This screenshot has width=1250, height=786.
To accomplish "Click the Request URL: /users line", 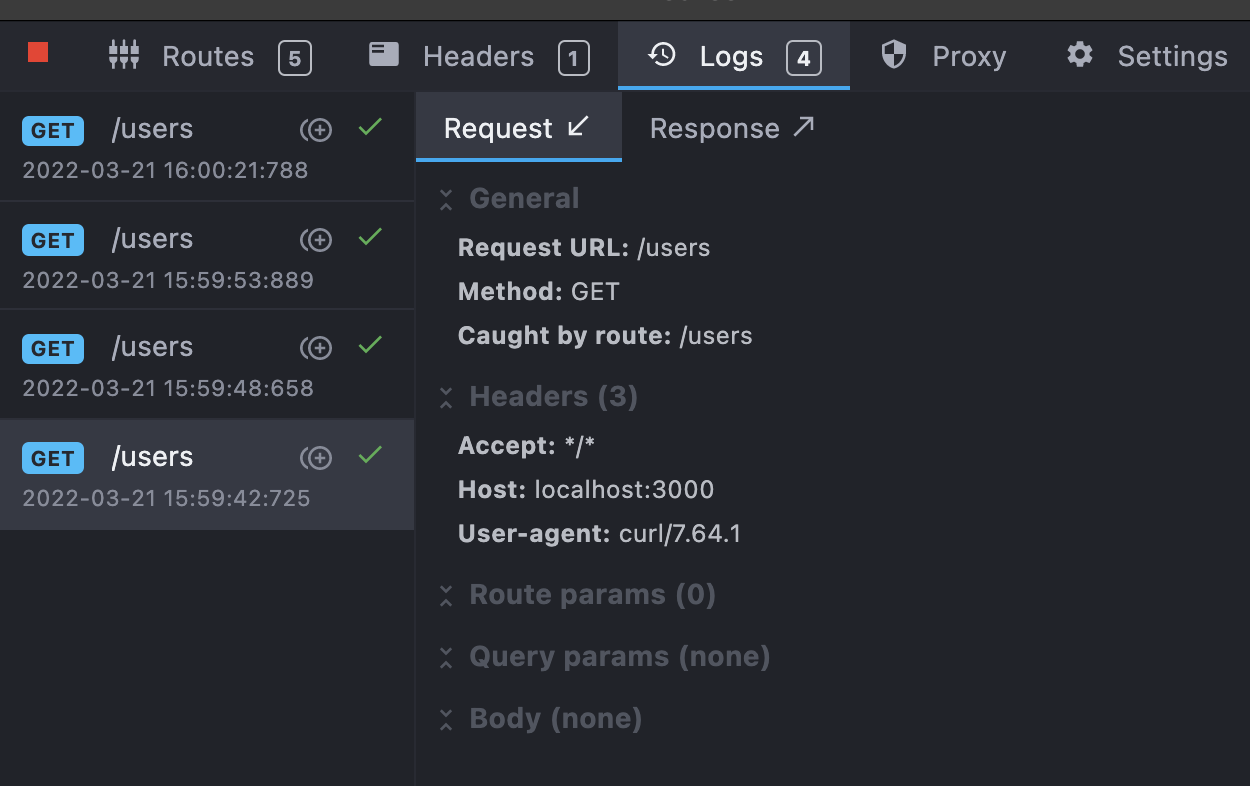I will coord(584,248).
